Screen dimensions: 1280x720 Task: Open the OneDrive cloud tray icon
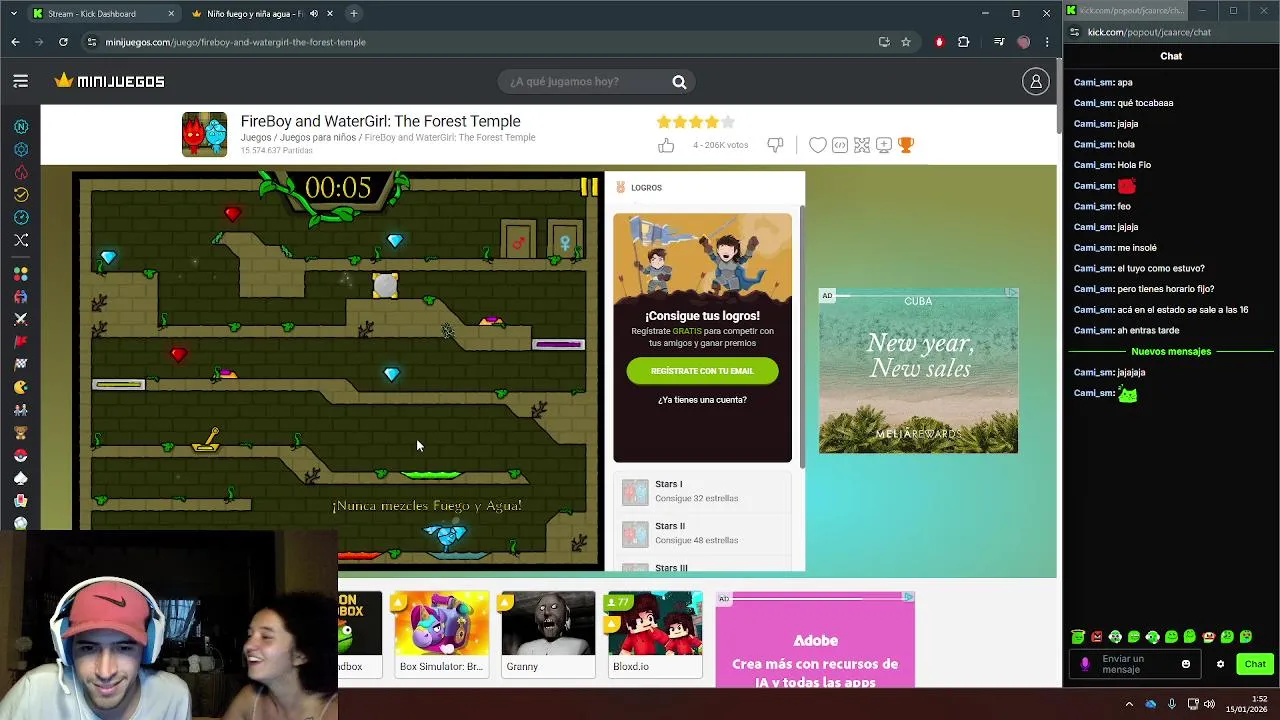pyautogui.click(x=1151, y=704)
